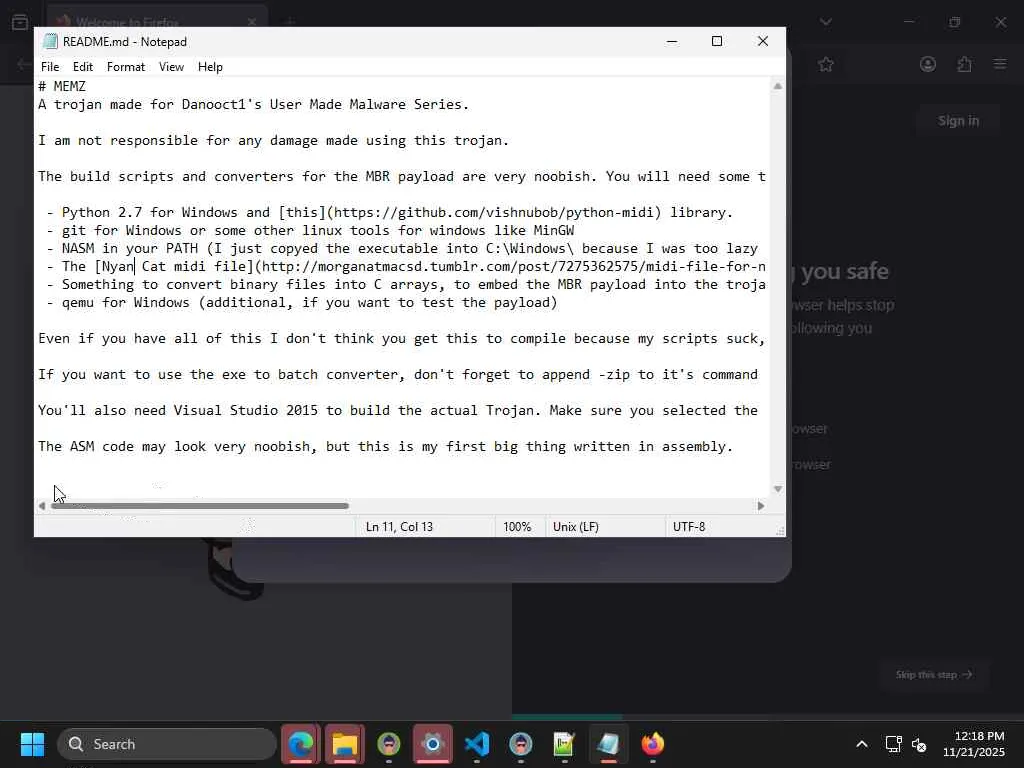Click the second sunglasses avatar taskbar icon
This screenshot has height=768, width=1024.
(x=520, y=744)
